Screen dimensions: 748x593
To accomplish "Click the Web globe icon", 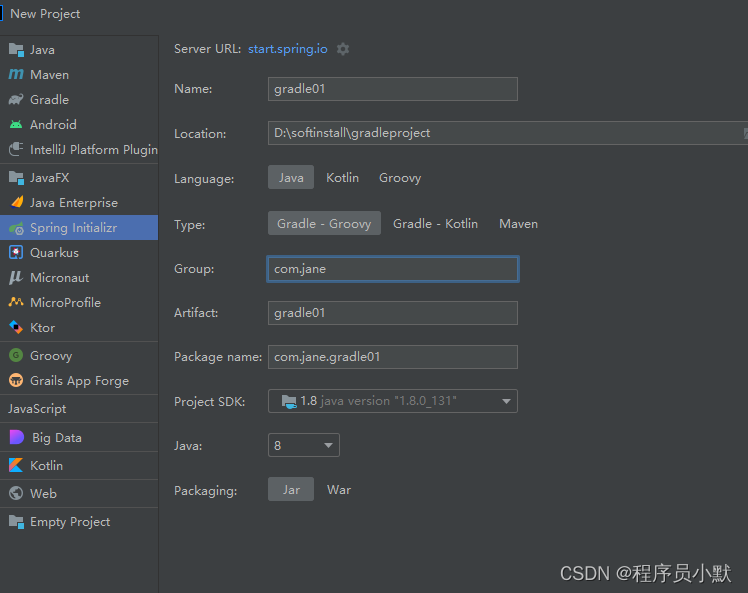I will click(16, 493).
